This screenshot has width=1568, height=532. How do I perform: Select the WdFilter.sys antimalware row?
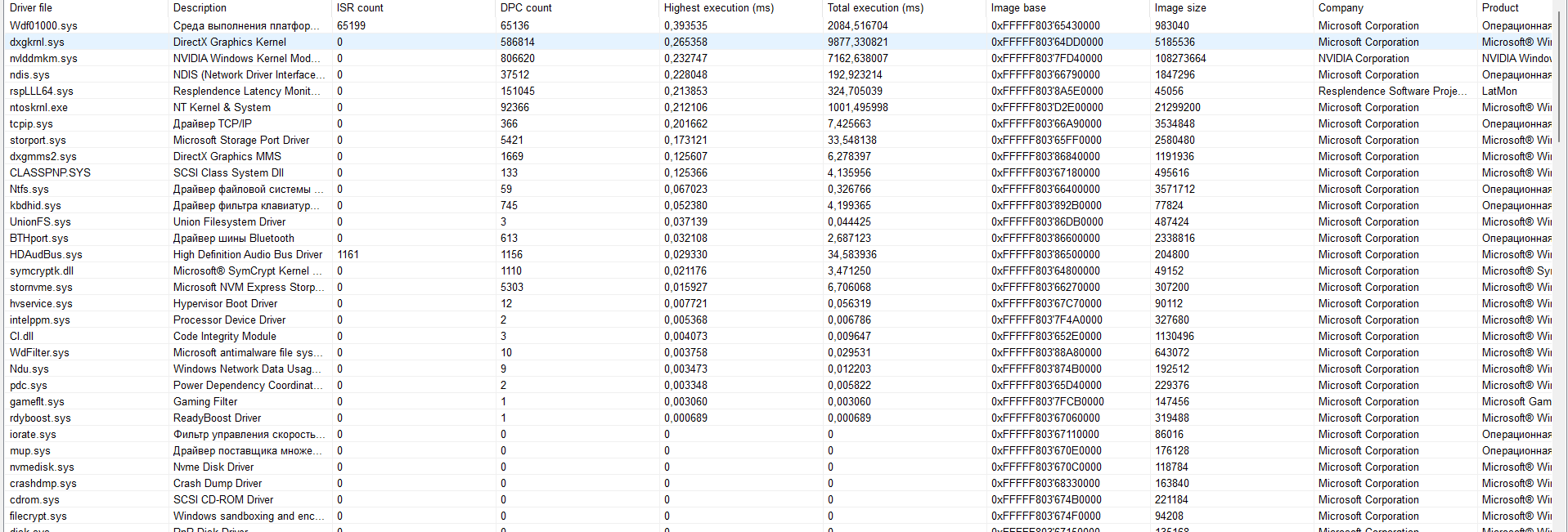[39, 352]
